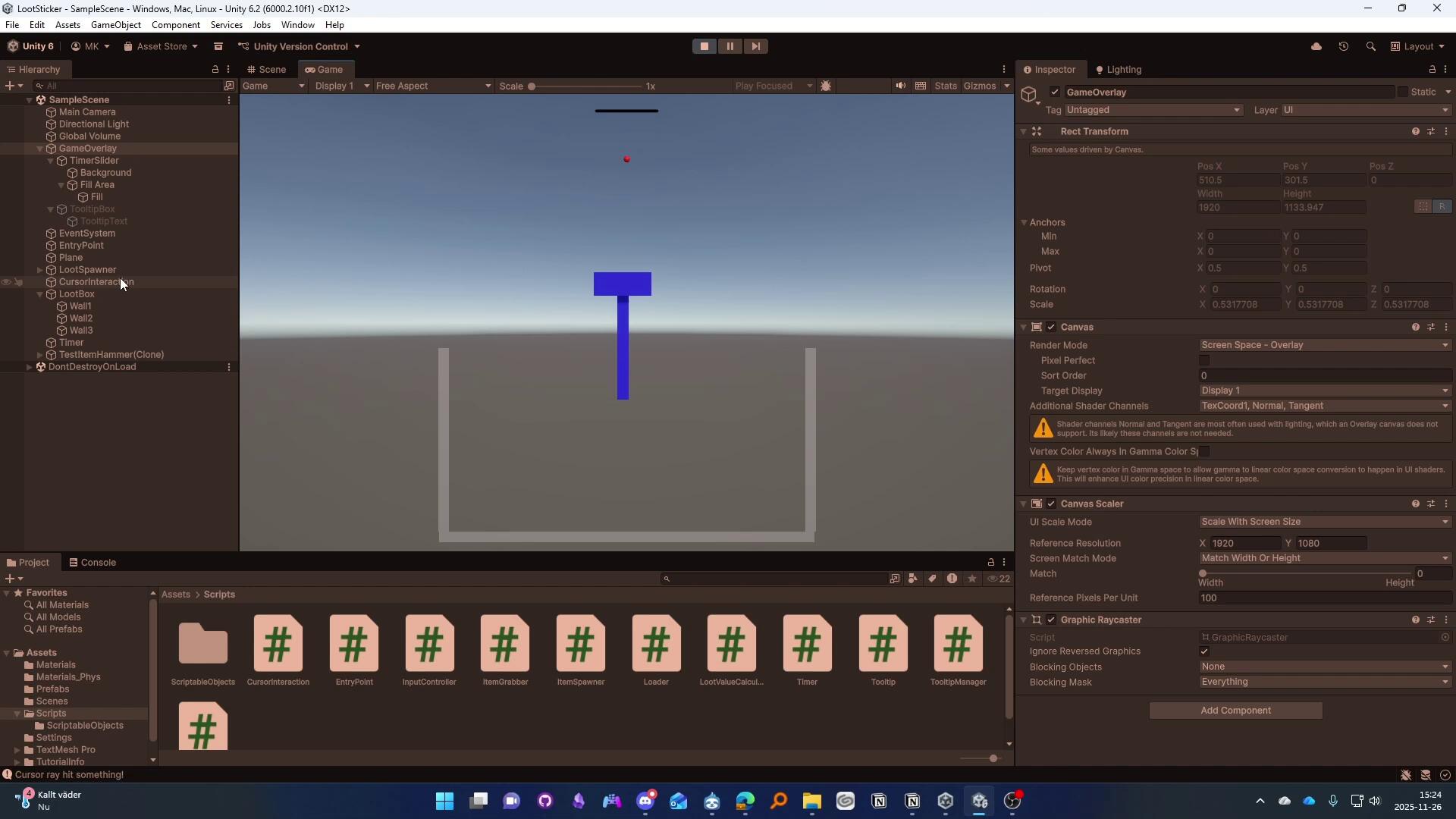Click the Project search by label icon
This screenshot has height=819, width=1456.
932,579
